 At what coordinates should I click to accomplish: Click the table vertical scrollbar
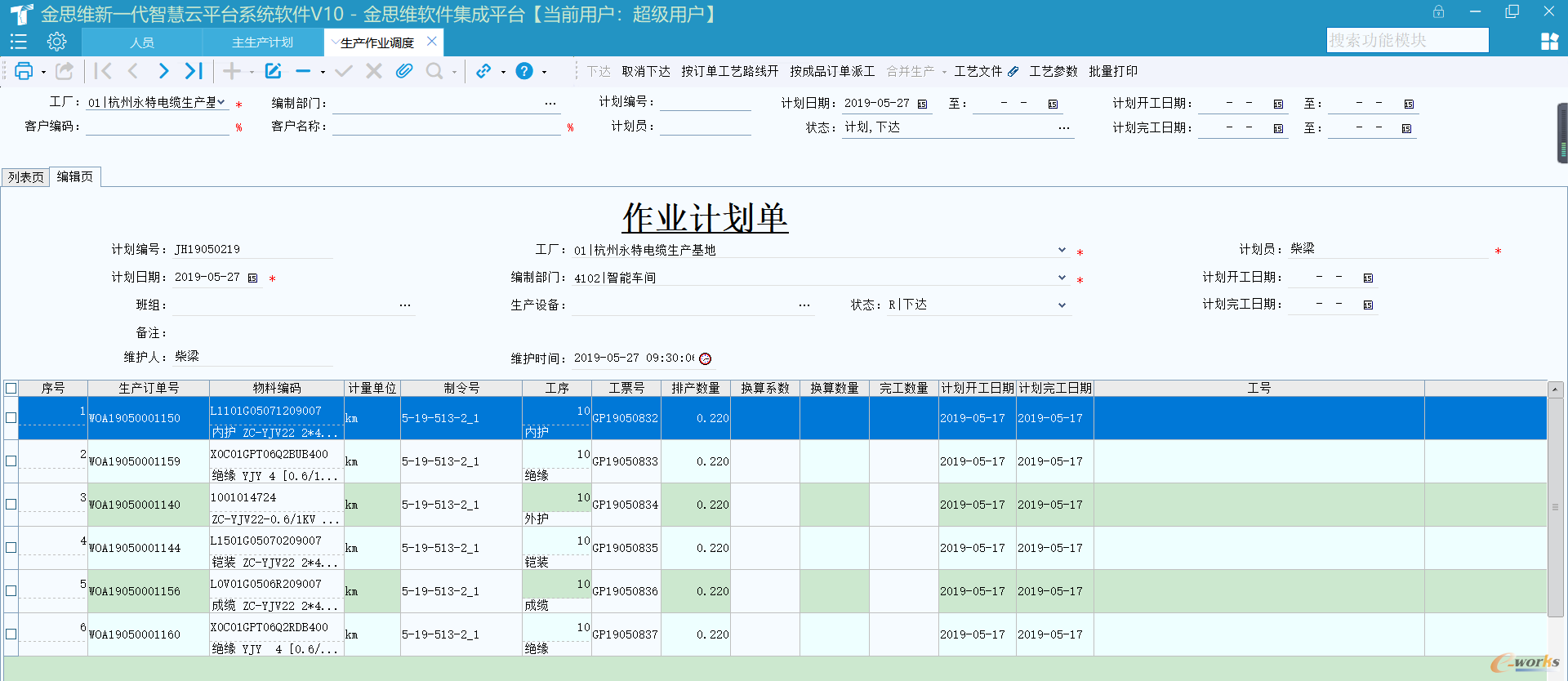[1555, 506]
